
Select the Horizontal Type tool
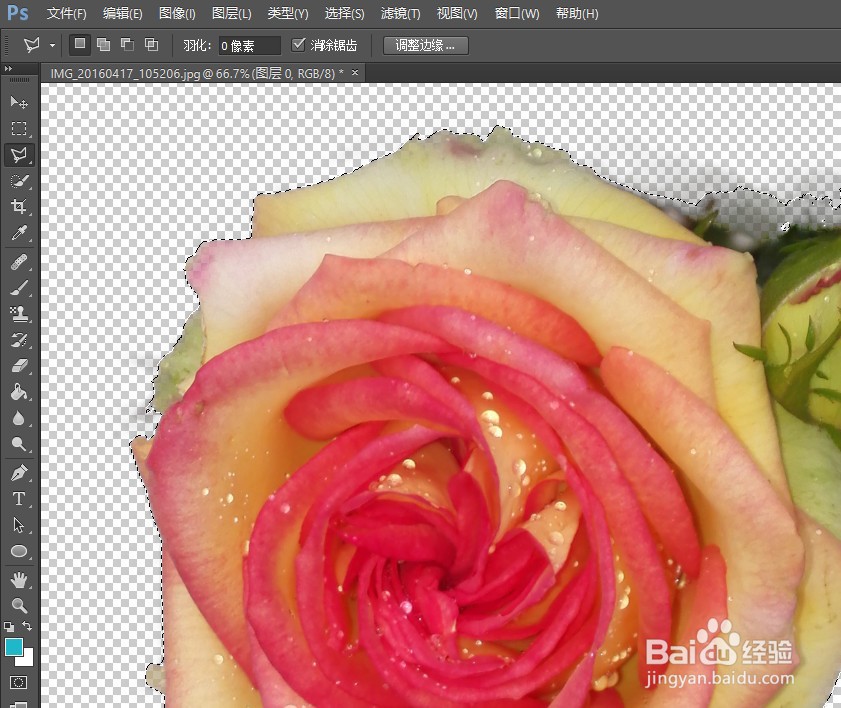pos(19,499)
